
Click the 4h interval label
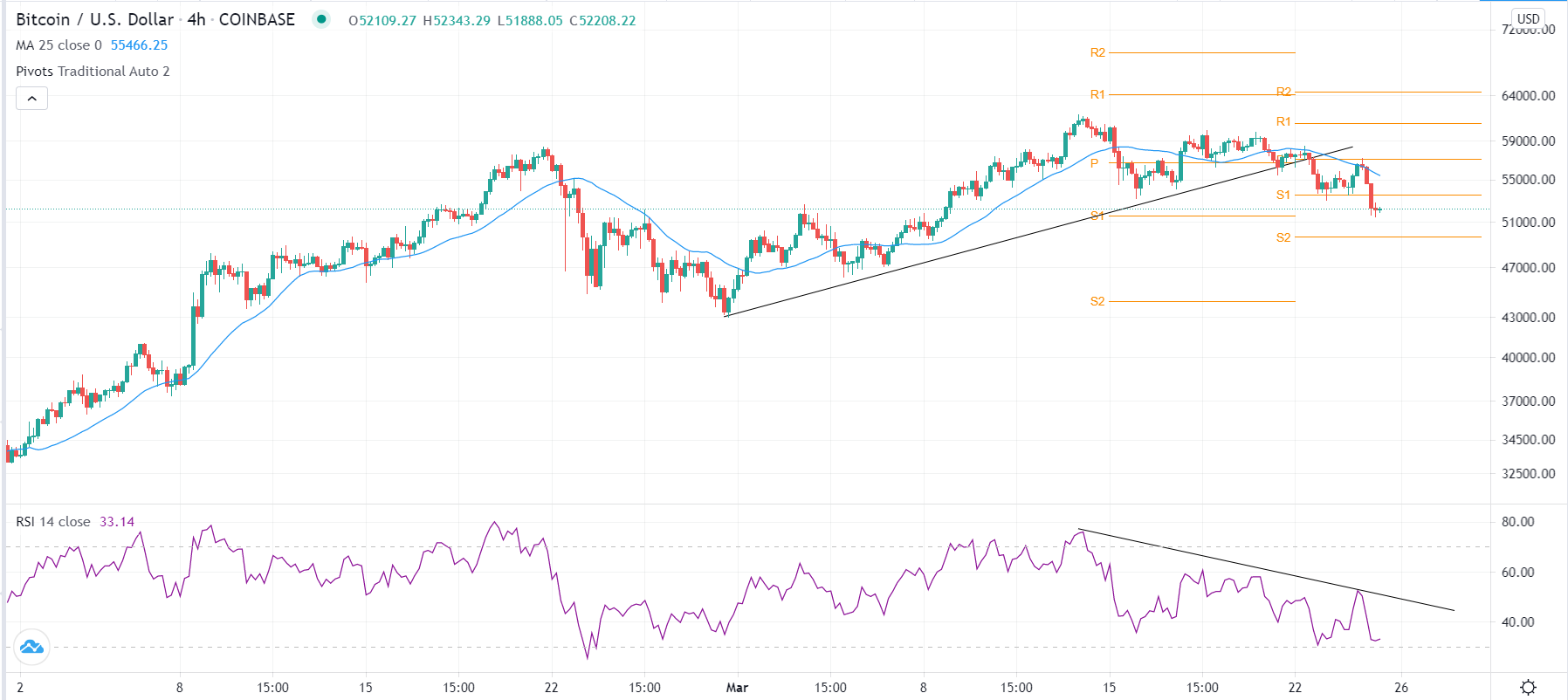196,19
